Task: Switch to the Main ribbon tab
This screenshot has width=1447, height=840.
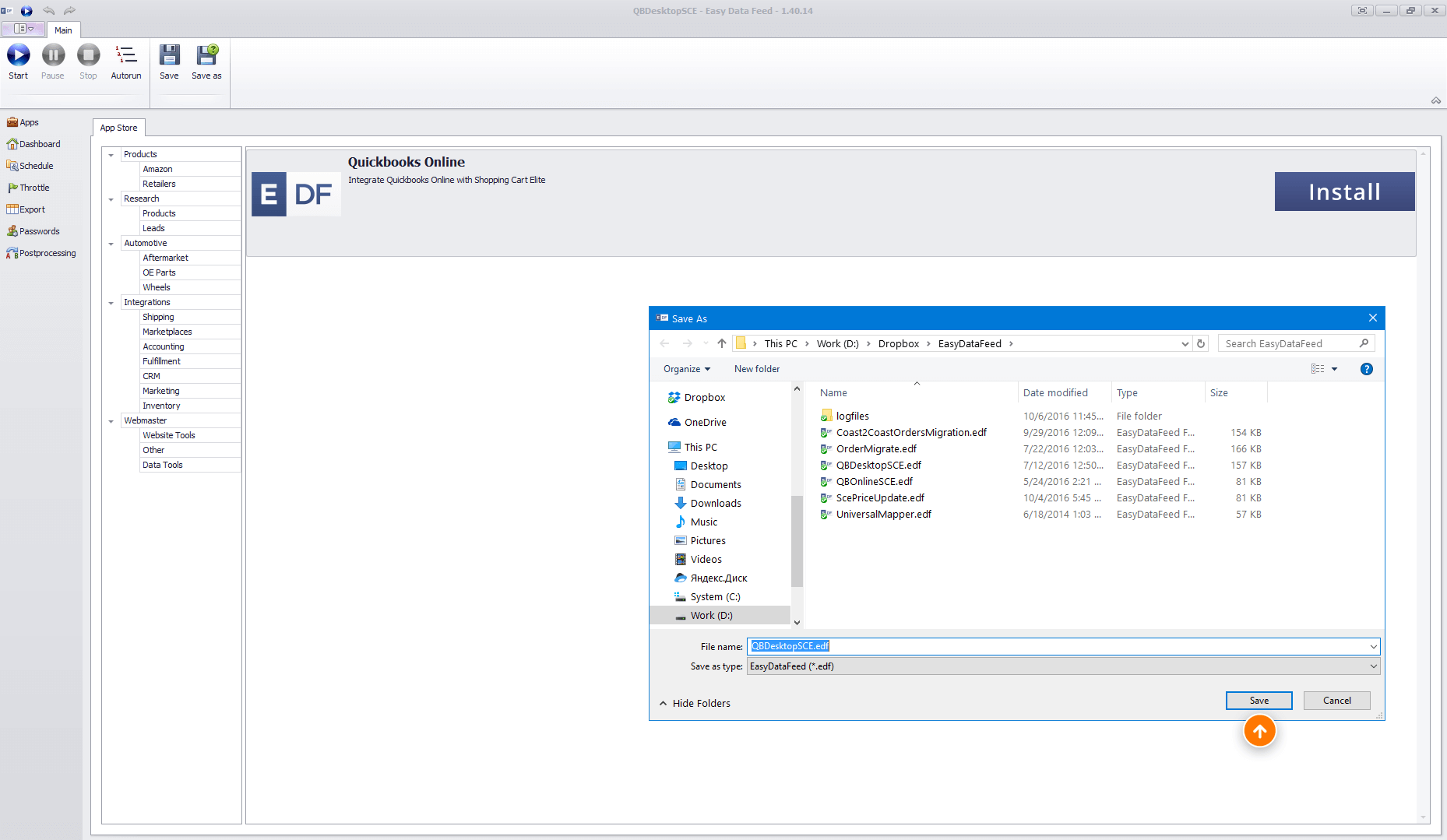Action: [x=63, y=30]
